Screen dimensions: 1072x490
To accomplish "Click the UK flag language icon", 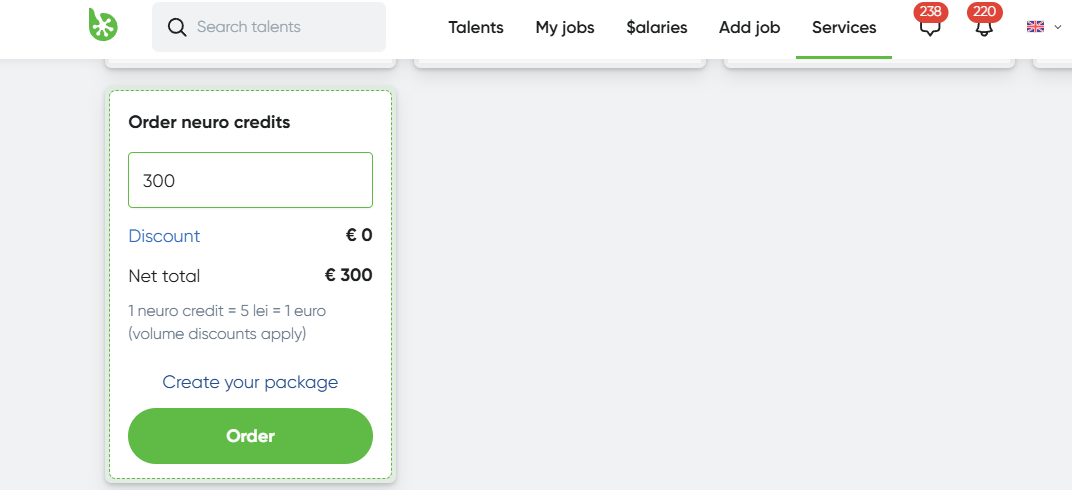I will click(1035, 27).
